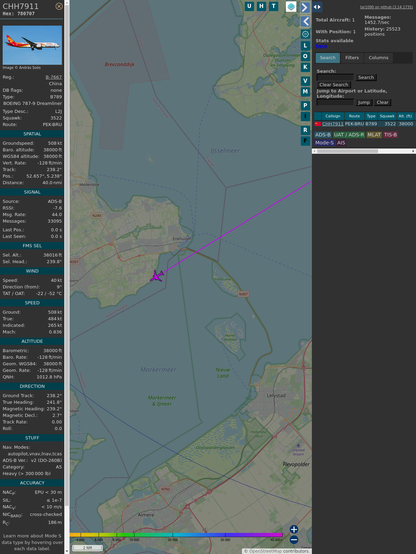The height and width of the screenshot is (554, 416).
Task: Close the CHH7911 aircraft info panel
Action: coord(59,6)
